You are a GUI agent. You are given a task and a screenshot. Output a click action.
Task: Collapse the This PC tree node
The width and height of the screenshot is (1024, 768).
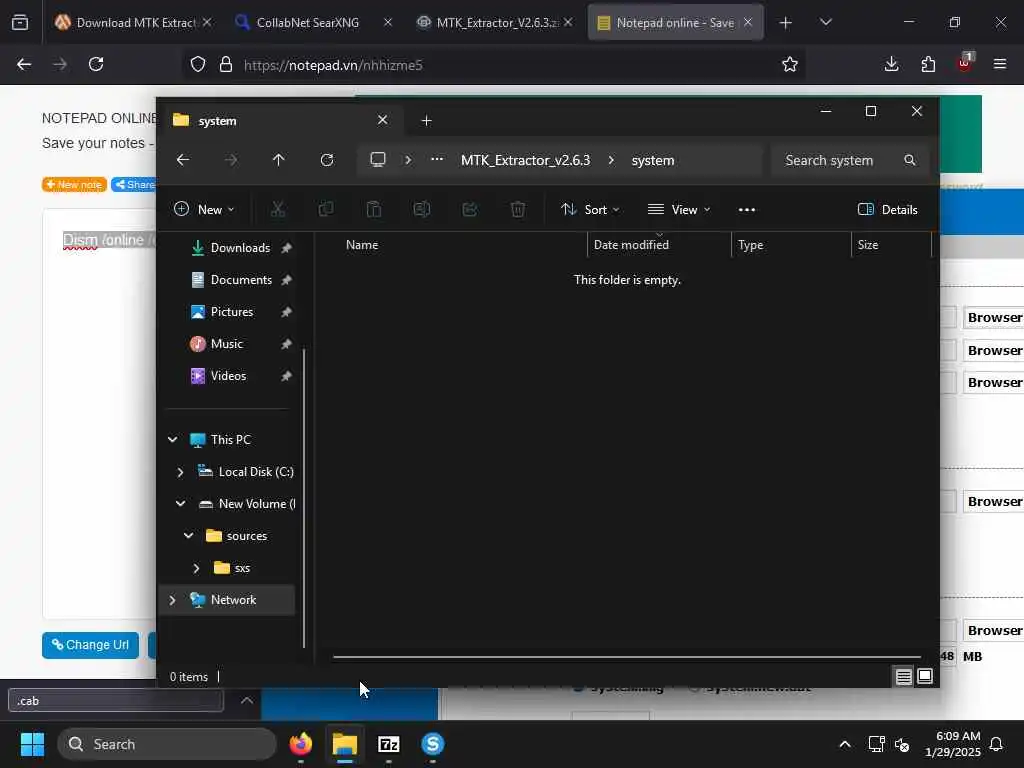coord(172,440)
